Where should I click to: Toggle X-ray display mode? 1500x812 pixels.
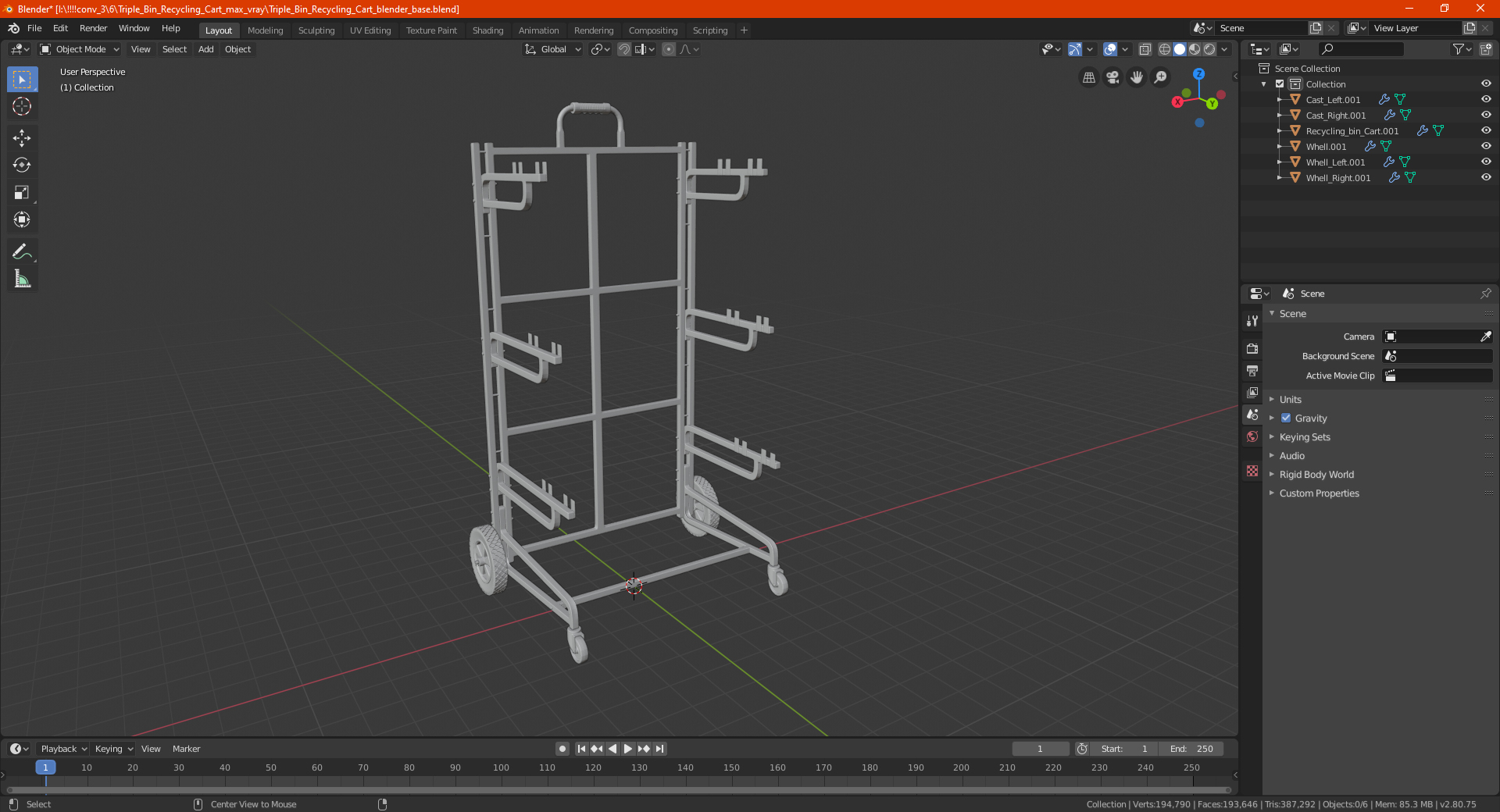point(1145,49)
